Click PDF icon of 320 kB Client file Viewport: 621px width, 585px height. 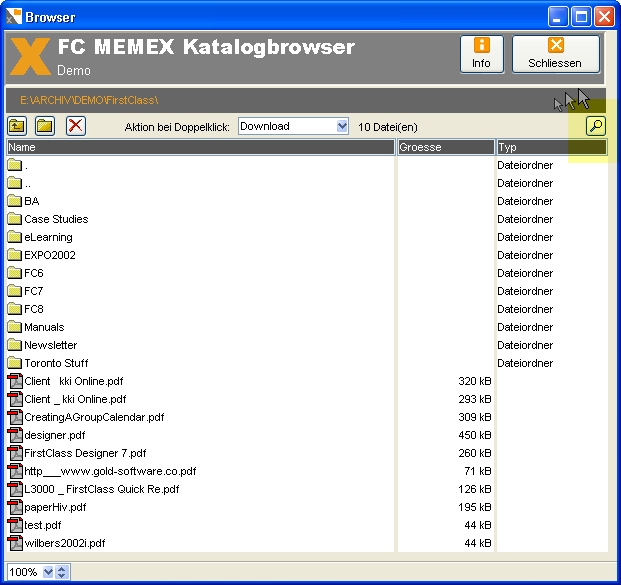[15, 381]
